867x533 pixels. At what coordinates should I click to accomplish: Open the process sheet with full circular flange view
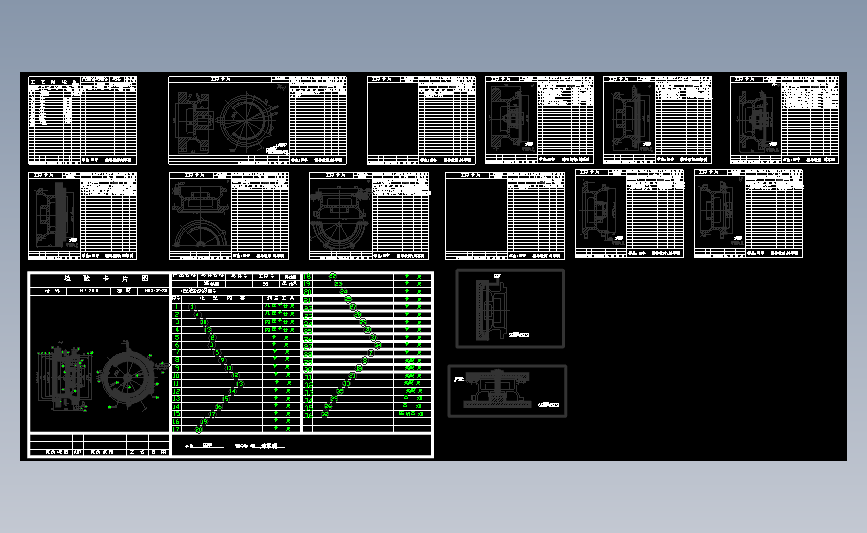coord(258,121)
